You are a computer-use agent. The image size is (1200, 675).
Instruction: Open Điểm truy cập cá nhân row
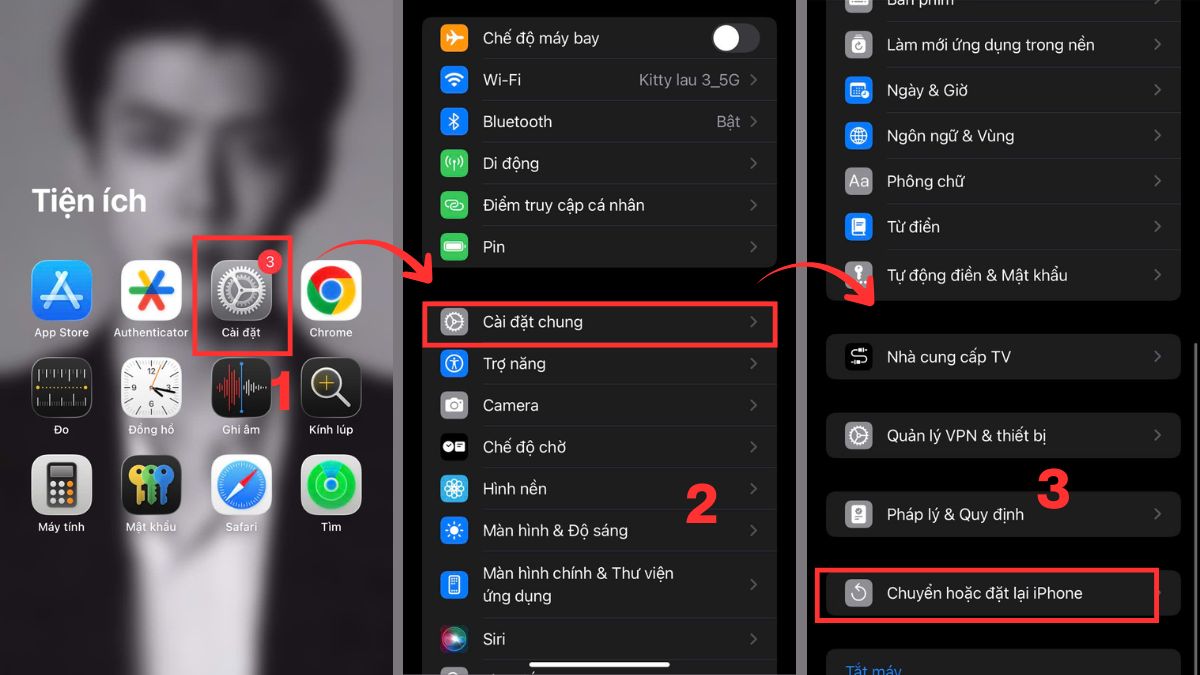[599, 205]
